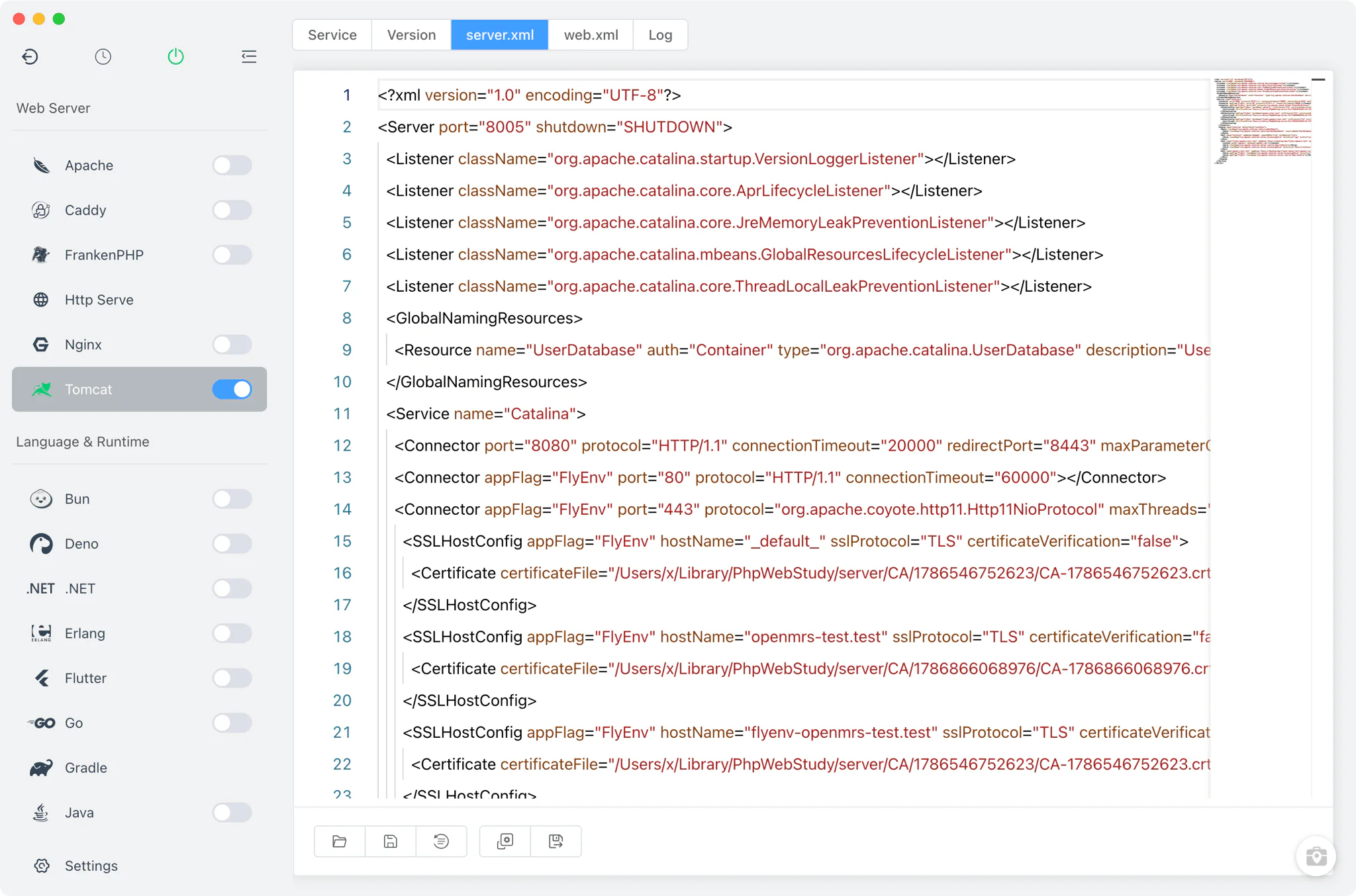Click the Caddy icon

click(x=41, y=210)
